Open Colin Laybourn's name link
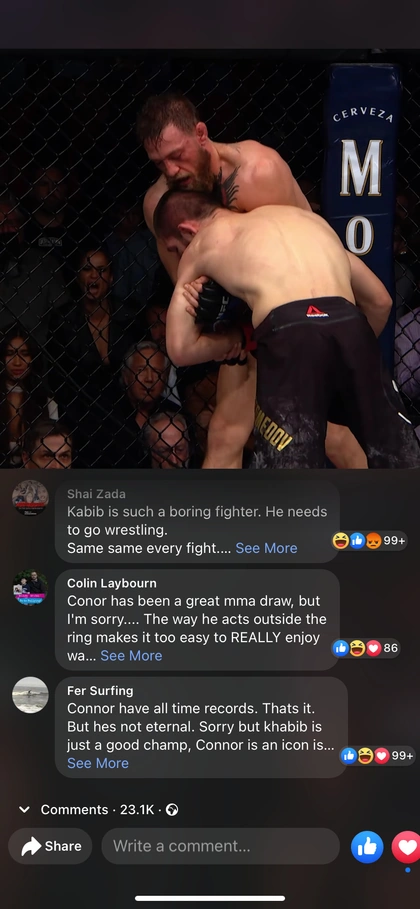This screenshot has height=909, width=420. [x=112, y=583]
